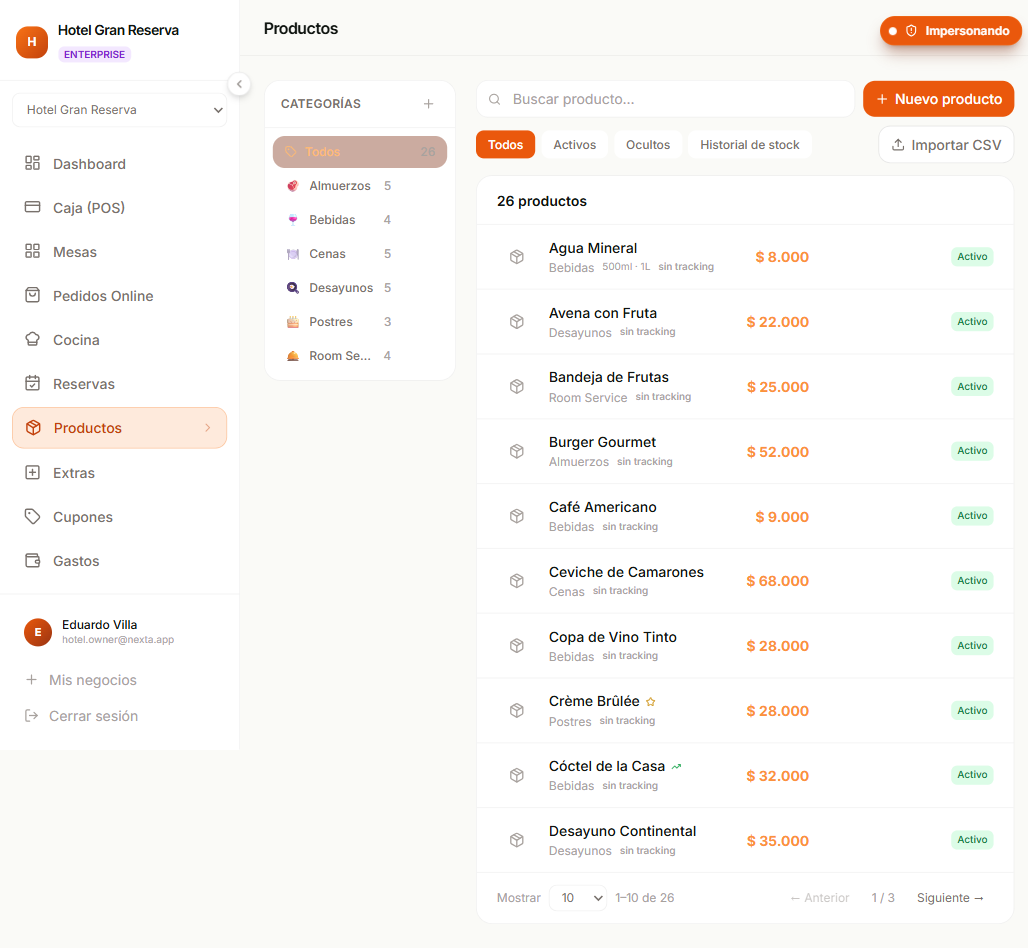The image size is (1028, 948).
Task: Select the Todos filter tab
Action: [505, 145]
